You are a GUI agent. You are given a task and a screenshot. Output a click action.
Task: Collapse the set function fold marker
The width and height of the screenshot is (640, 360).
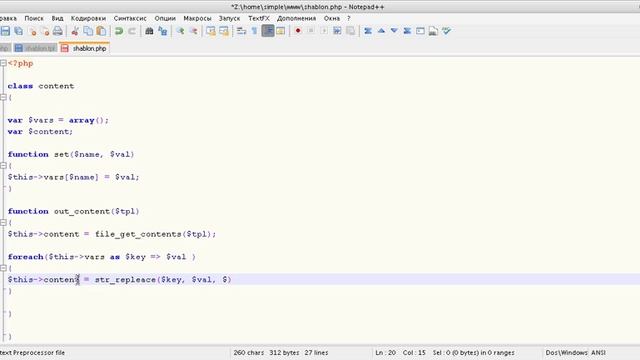[3, 165]
